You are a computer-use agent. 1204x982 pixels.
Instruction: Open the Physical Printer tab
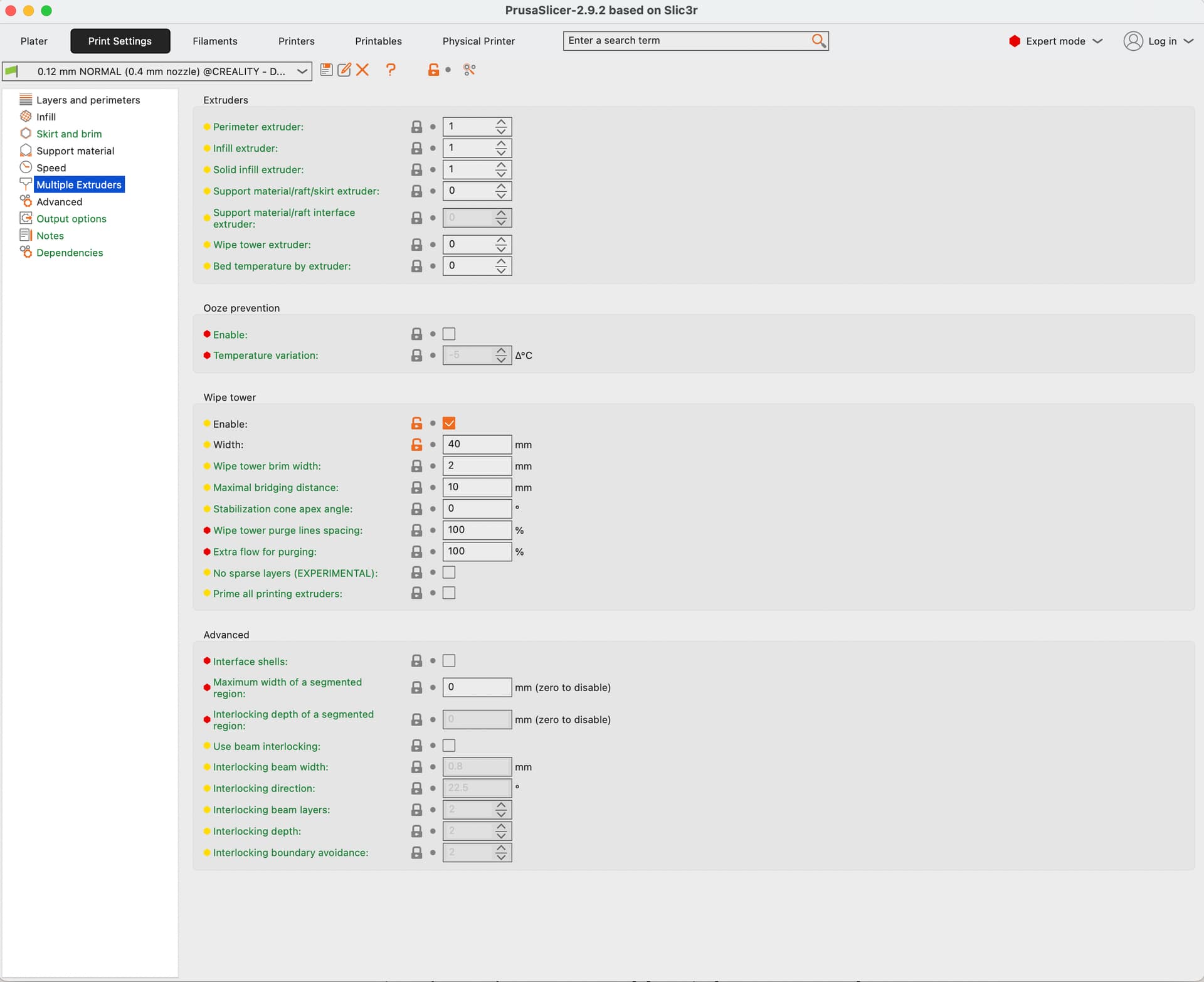[x=478, y=41]
